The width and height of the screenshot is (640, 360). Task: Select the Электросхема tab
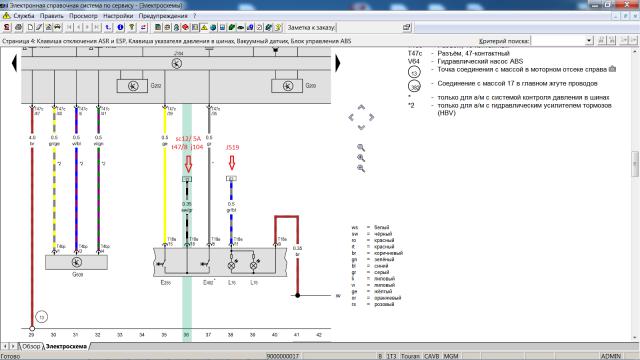tap(66, 347)
